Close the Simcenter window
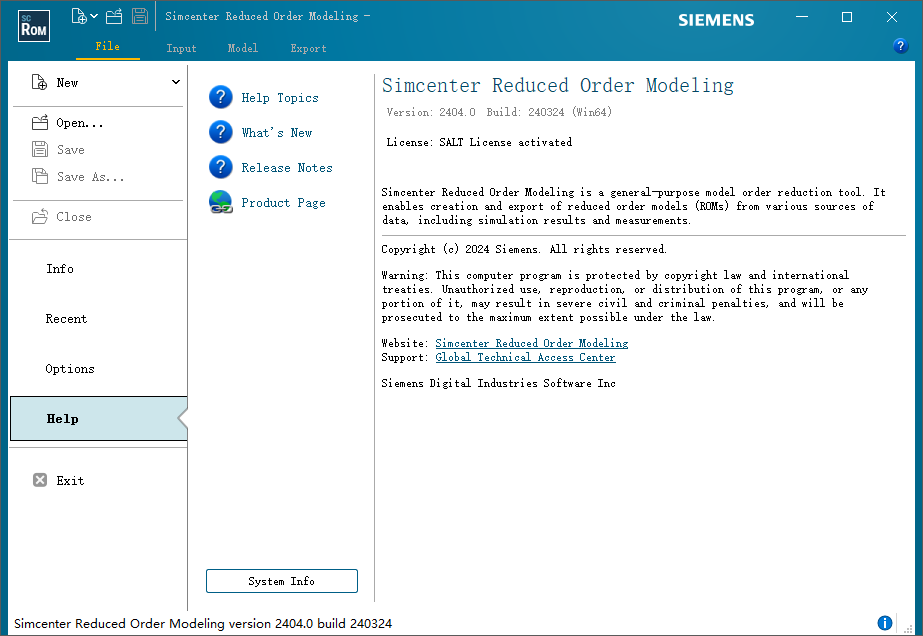This screenshot has width=923, height=636. [892, 17]
